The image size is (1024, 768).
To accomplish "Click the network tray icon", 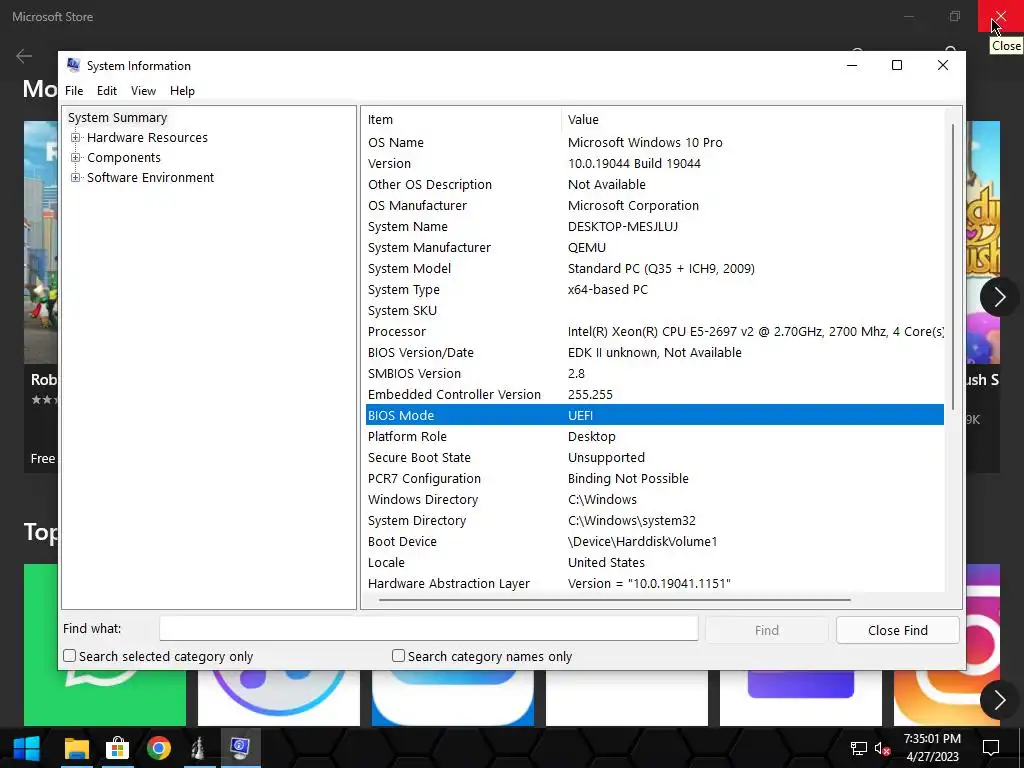I will (858, 749).
